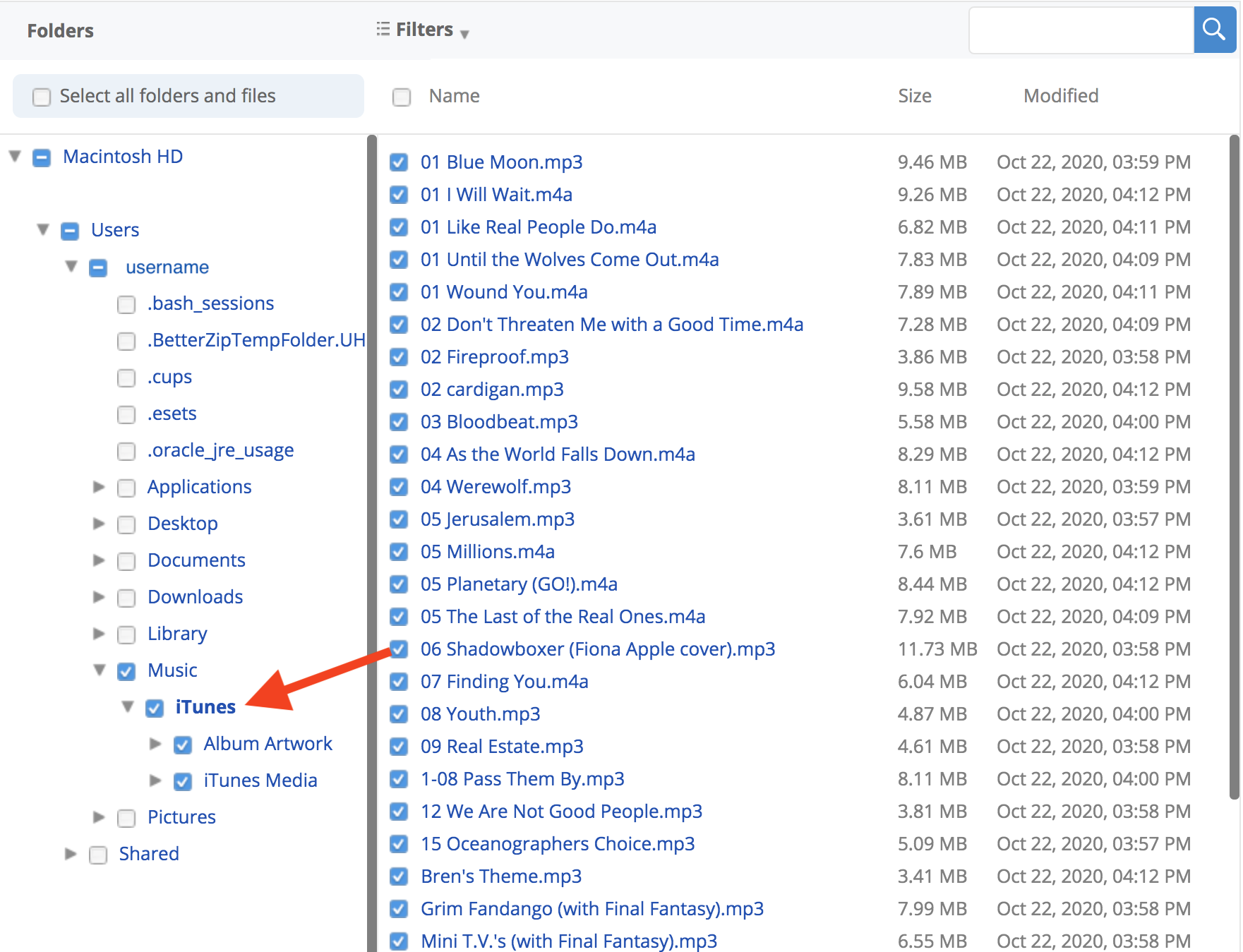
Task: Click the Name column header
Action: (454, 96)
